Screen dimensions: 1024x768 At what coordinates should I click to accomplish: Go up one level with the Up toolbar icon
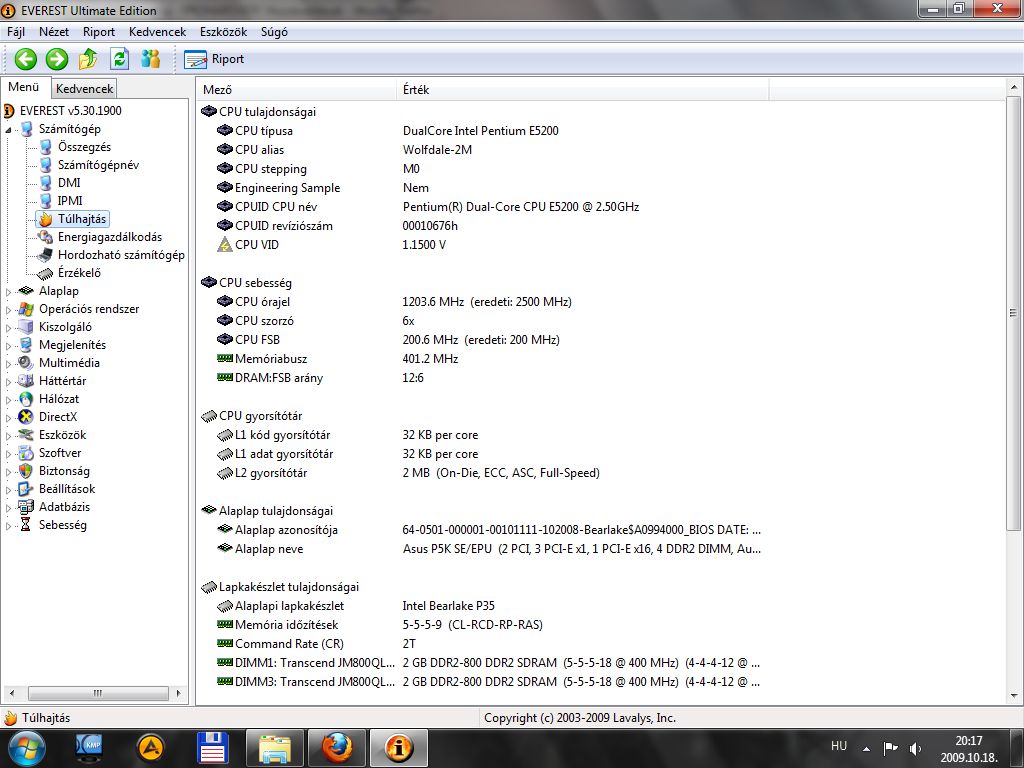[88, 59]
